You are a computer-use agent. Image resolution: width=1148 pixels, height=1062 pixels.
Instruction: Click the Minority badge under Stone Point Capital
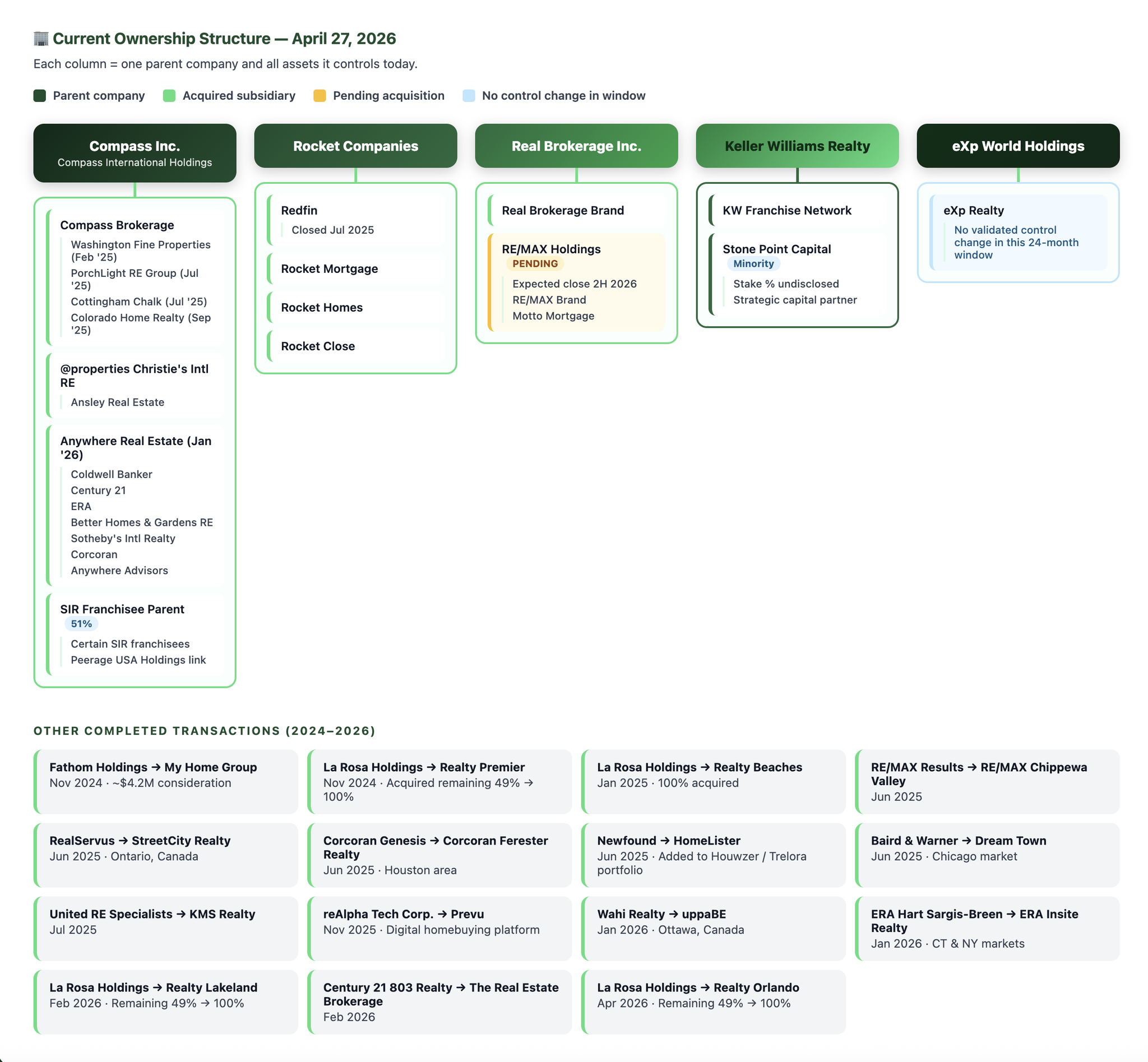click(x=753, y=264)
